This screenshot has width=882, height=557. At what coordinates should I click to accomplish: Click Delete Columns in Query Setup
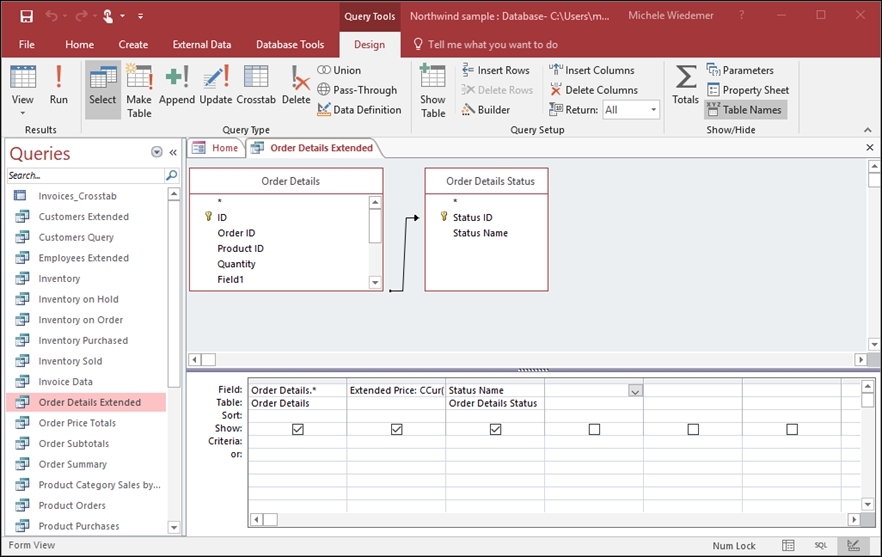point(593,90)
